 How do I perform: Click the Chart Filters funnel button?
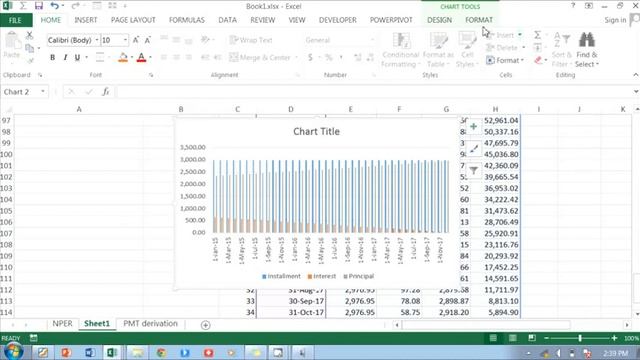473,170
